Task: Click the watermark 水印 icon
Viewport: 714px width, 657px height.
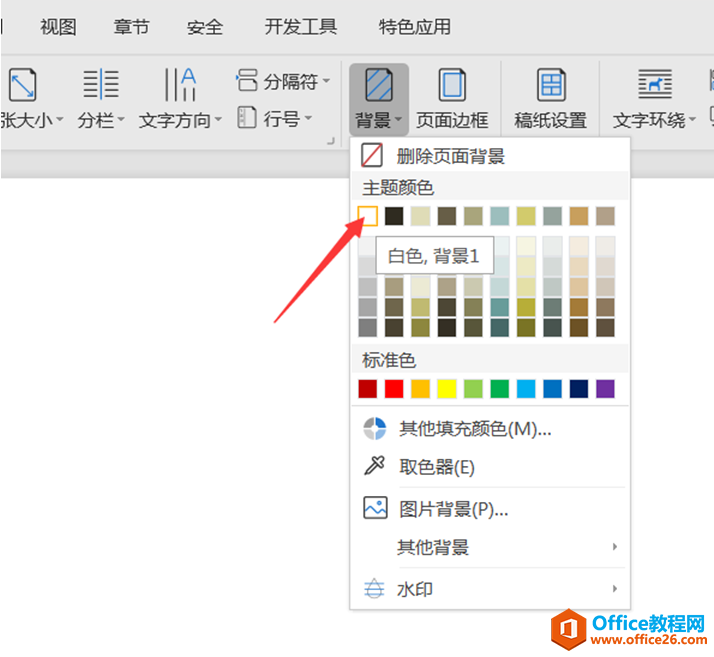Action: 374,588
